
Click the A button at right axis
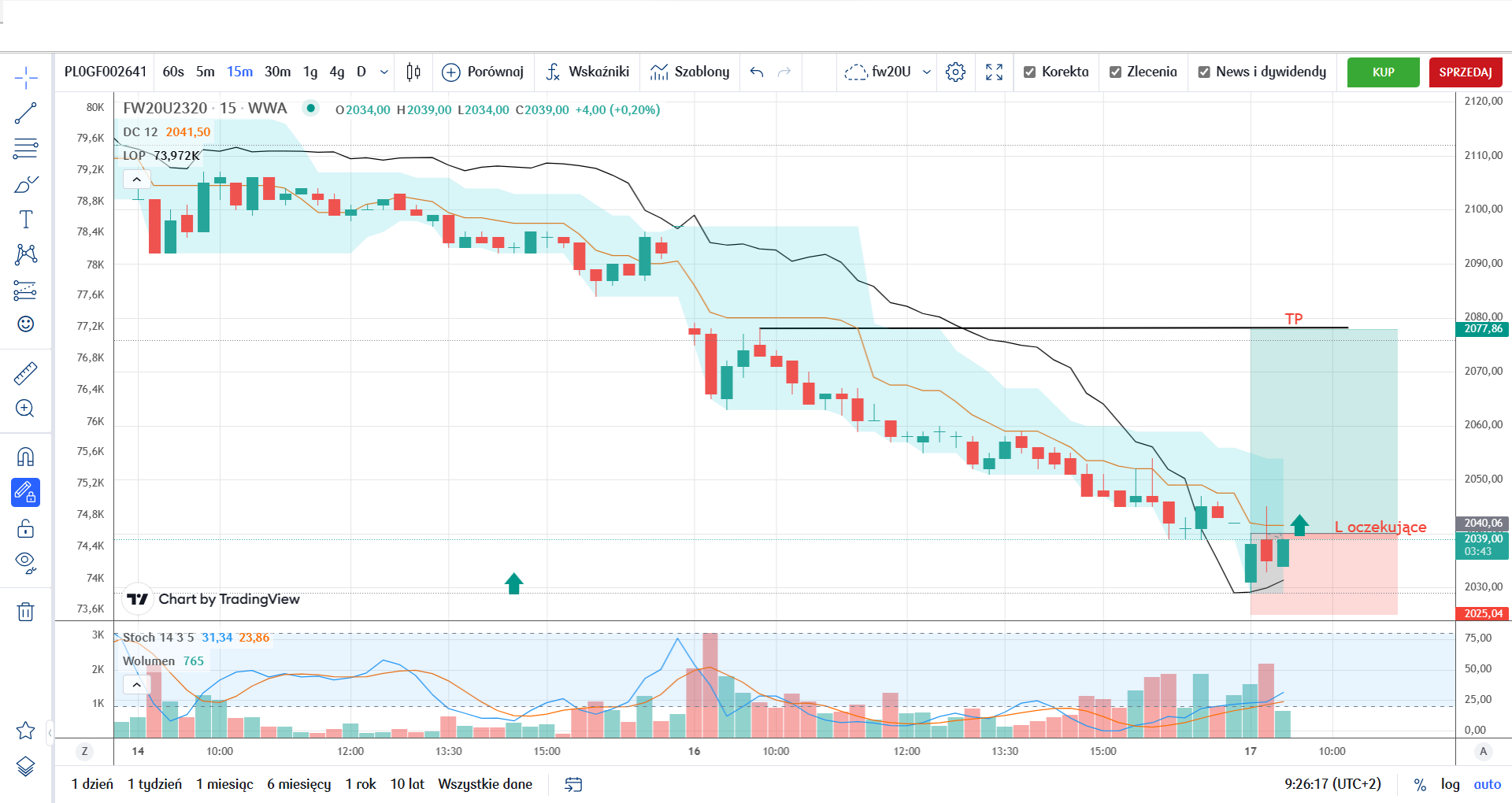point(1483,751)
